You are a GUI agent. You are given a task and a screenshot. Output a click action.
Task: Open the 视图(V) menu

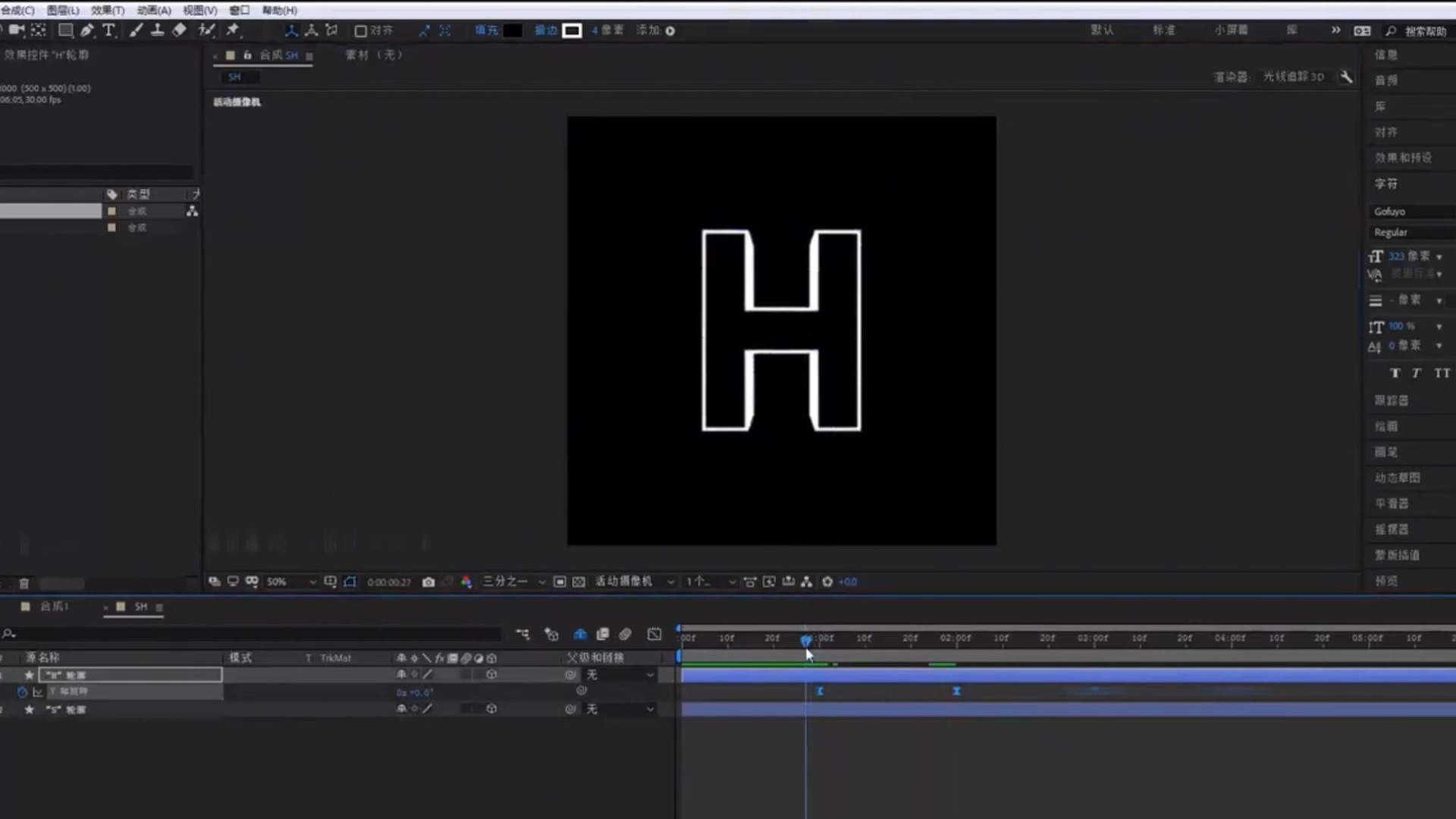200,10
